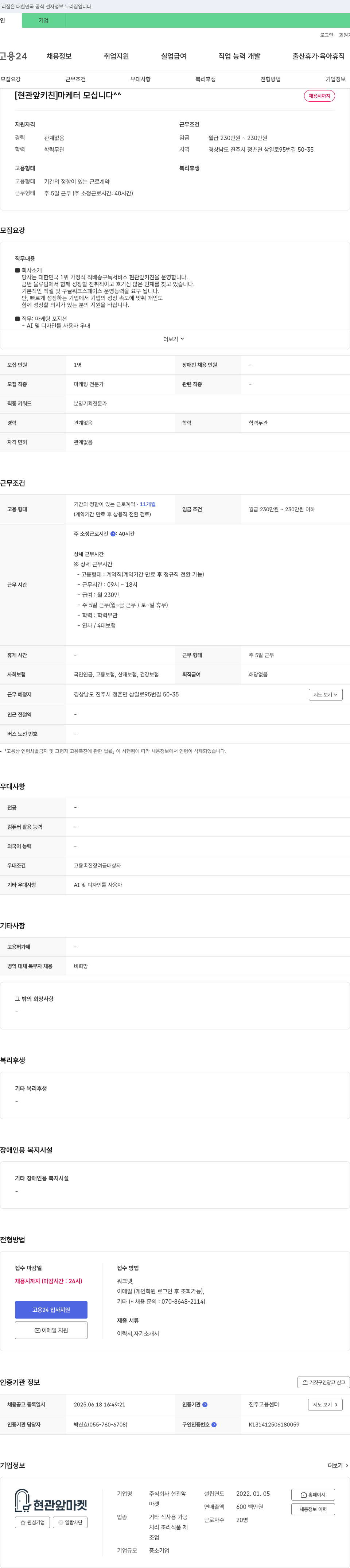
Task: Click the 중소기업 company size value
Action: [x=159, y=1550]
